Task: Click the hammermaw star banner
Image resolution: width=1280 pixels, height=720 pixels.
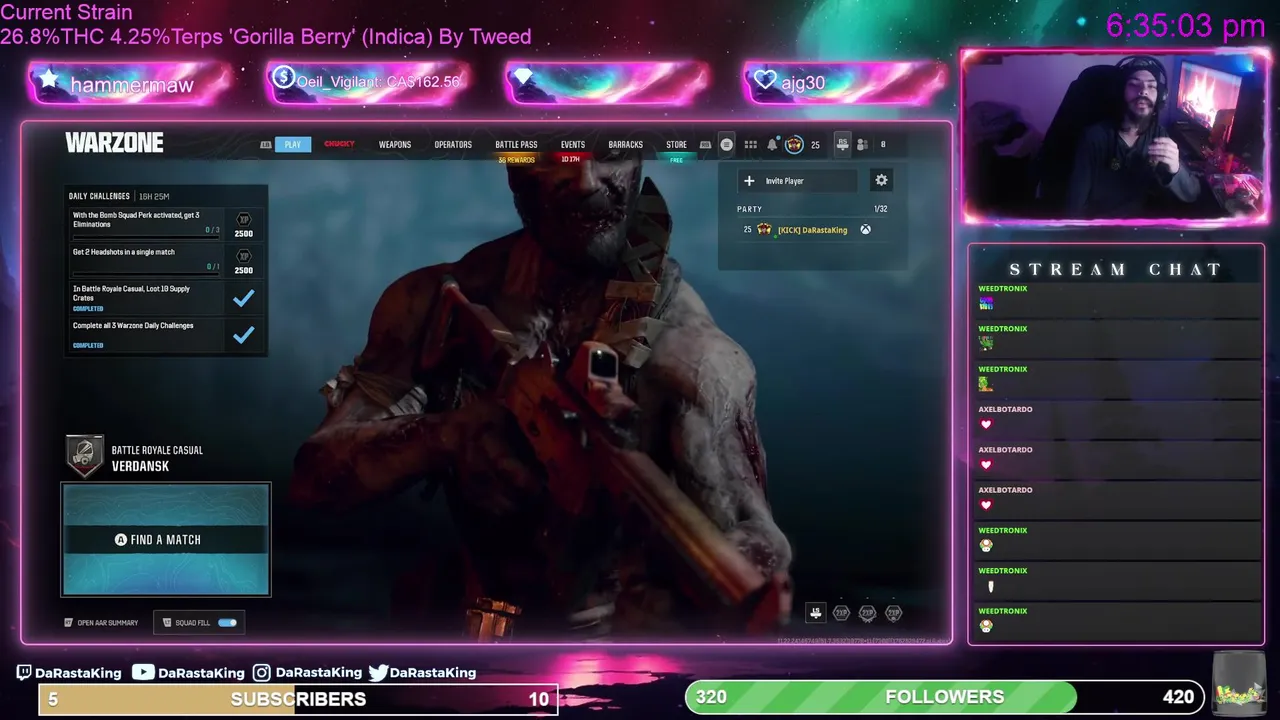Action: click(130, 83)
